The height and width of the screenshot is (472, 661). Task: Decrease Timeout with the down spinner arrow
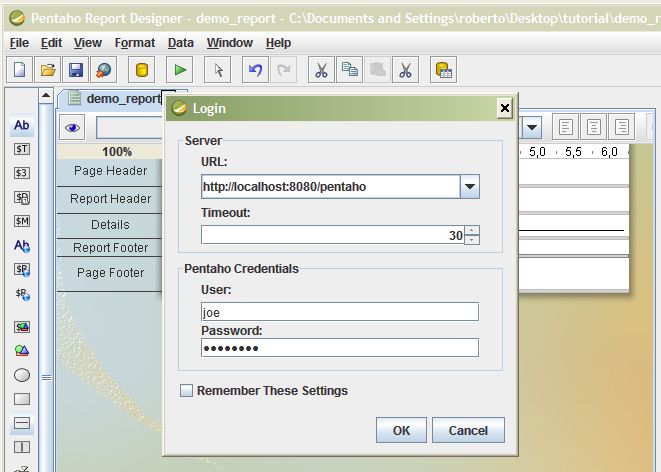(x=472, y=240)
